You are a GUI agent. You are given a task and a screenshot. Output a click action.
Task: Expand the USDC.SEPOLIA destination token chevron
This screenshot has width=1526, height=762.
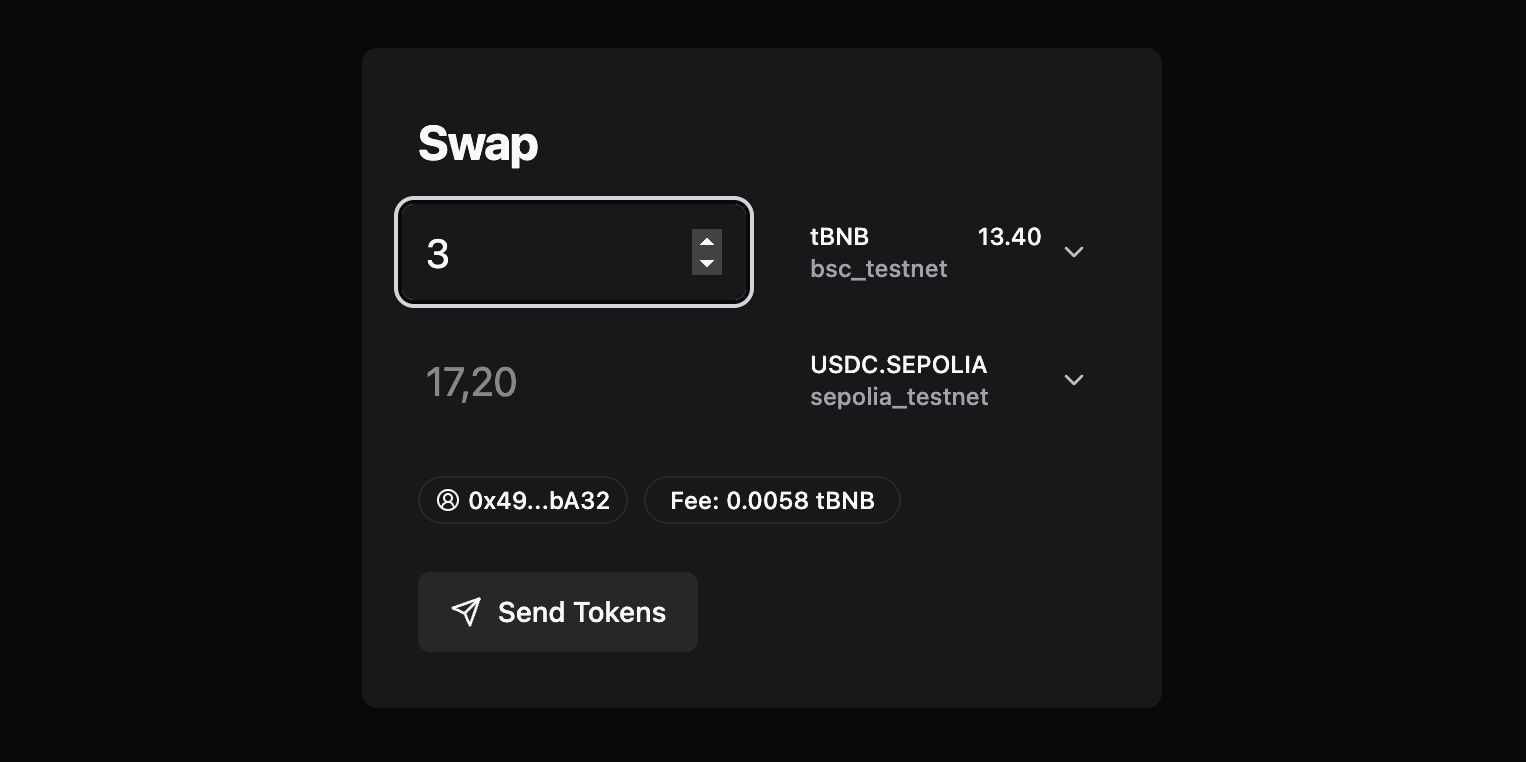coord(1074,380)
